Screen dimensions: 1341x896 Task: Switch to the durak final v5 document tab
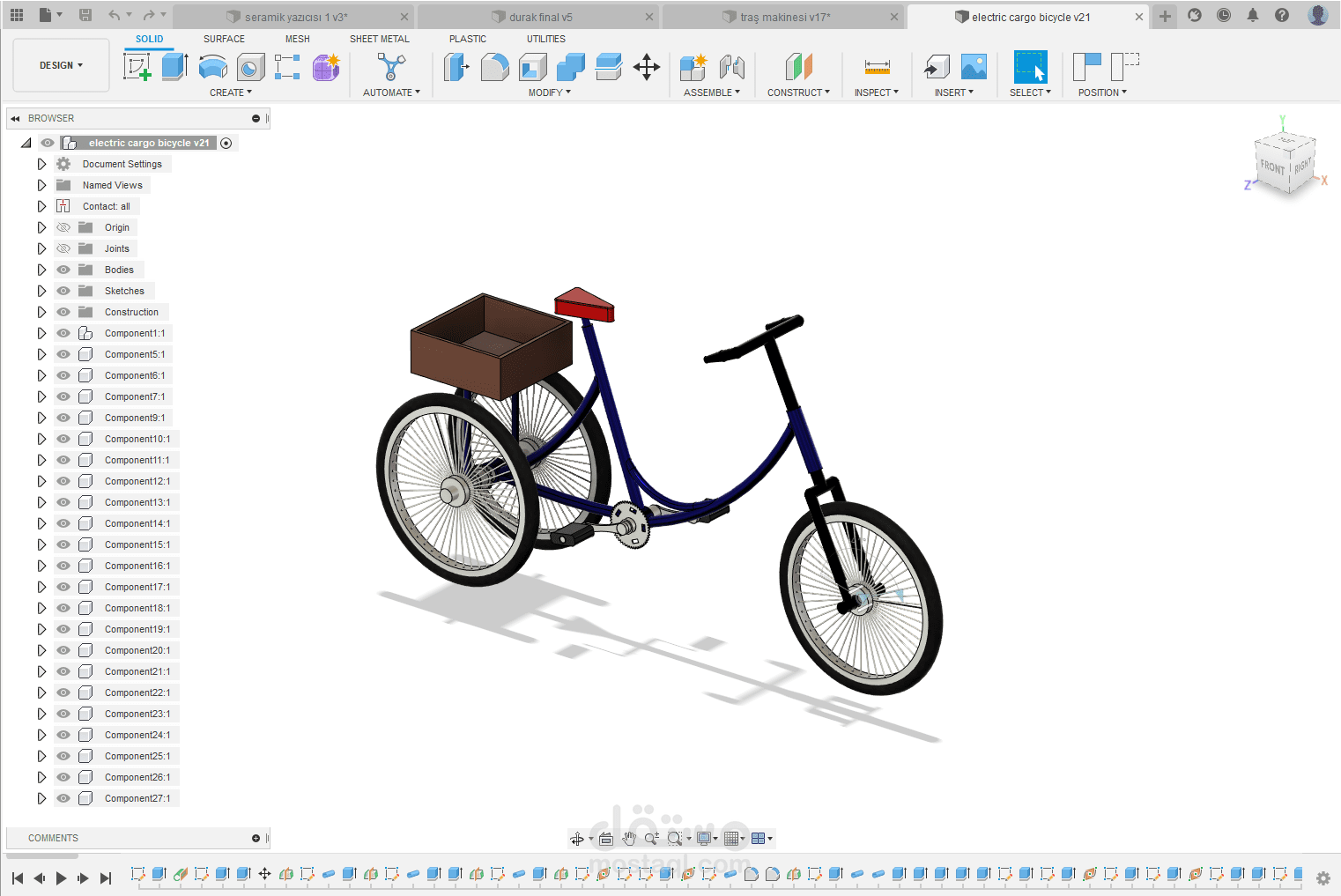(x=538, y=17)
